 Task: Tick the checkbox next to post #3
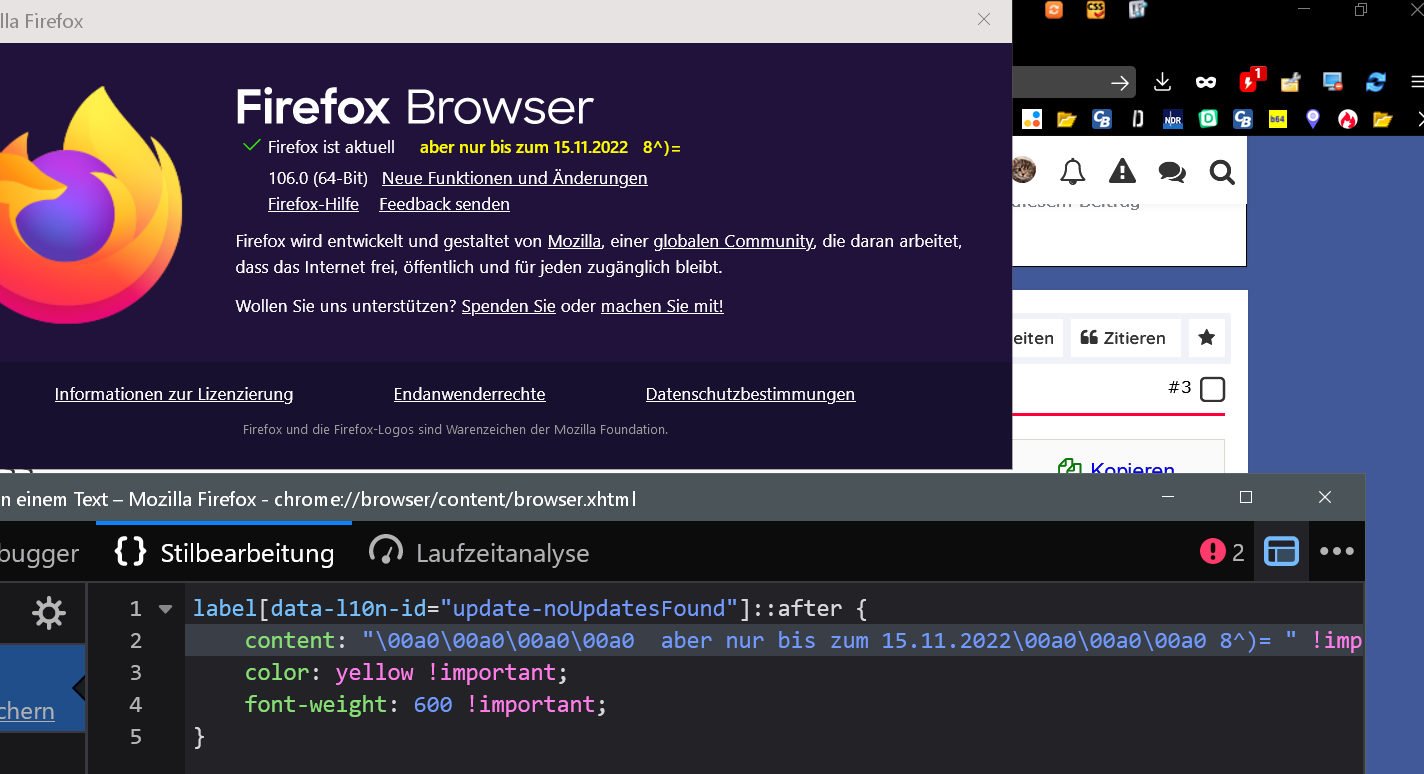(x=1212, y=389)
